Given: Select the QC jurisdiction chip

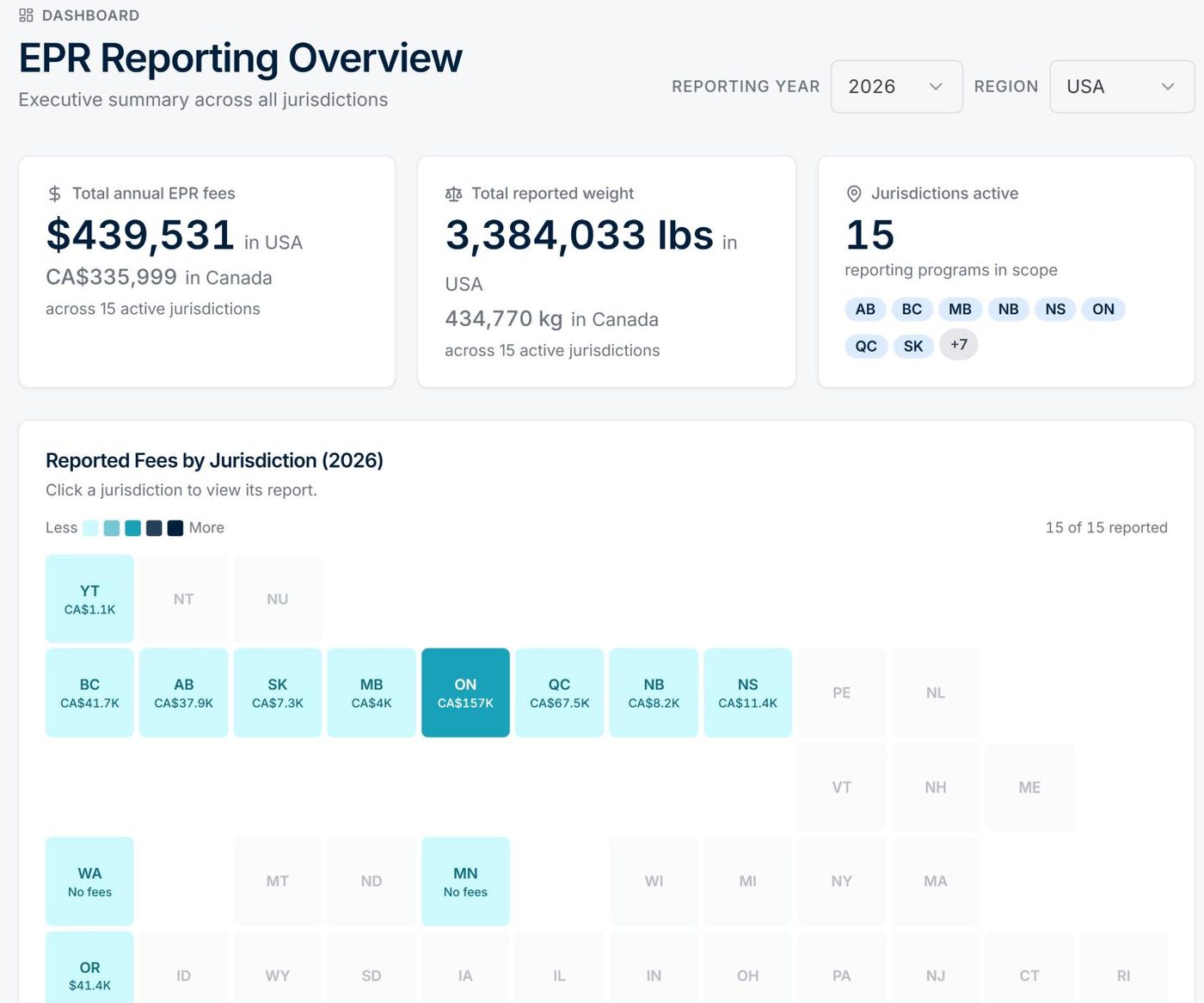Looking at the screenshot, I should [x=866, y=346].
